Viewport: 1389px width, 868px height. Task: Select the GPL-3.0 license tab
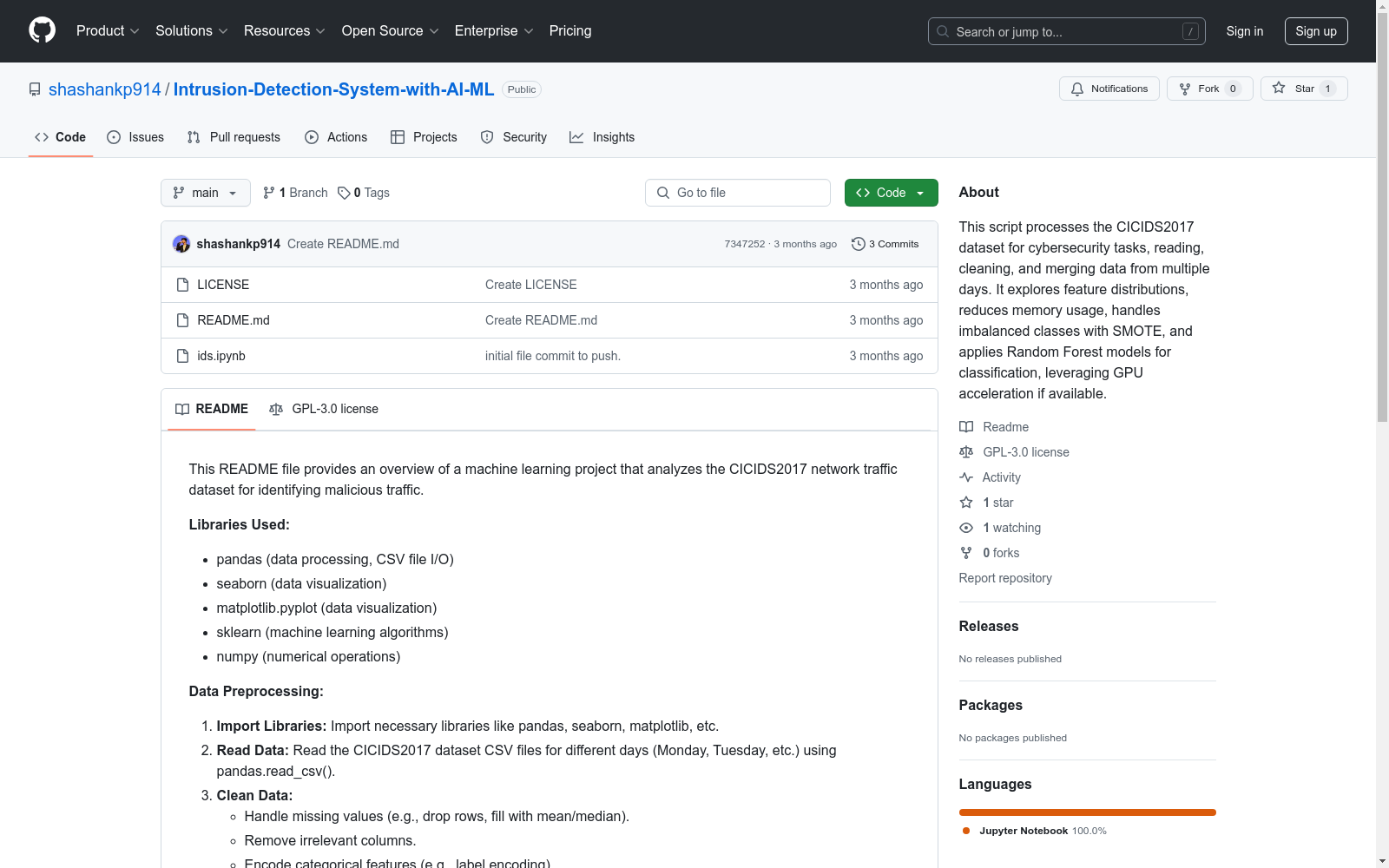click(x=324, y=409)
